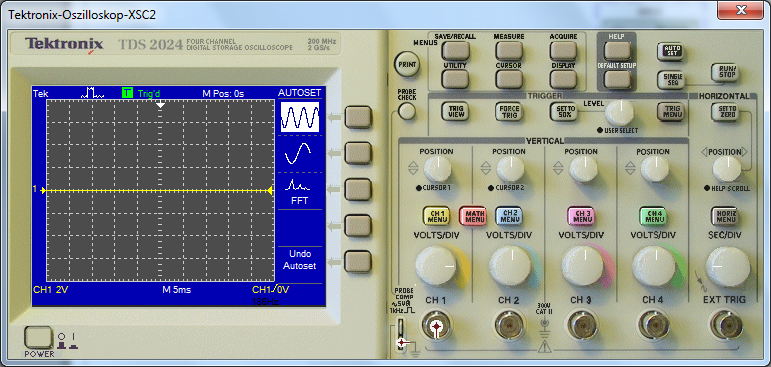Open the MEASURE menu button
This screenshot has width=771, height=367.
[x=509, y=50]
